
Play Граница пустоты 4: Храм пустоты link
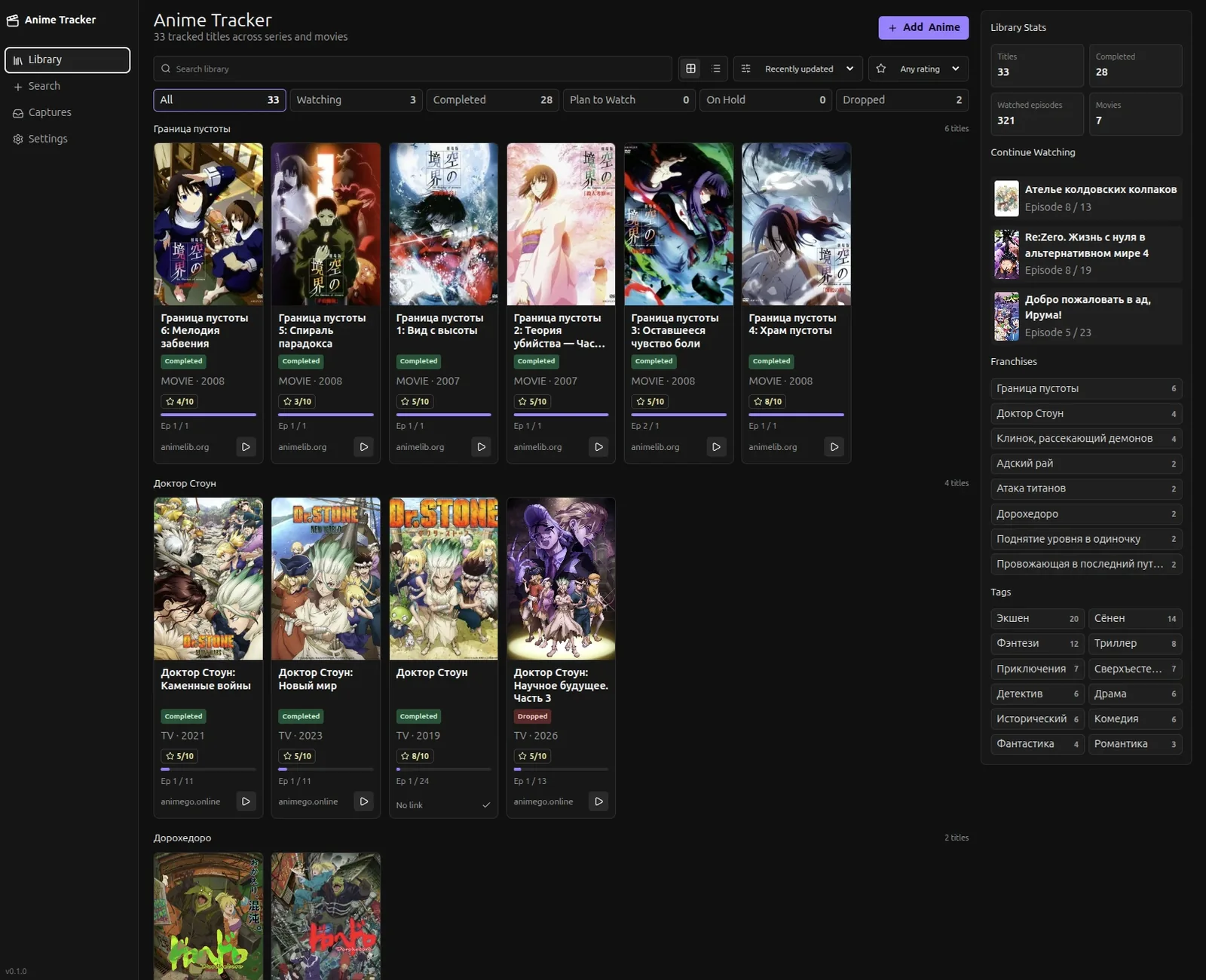coord(834,447)
